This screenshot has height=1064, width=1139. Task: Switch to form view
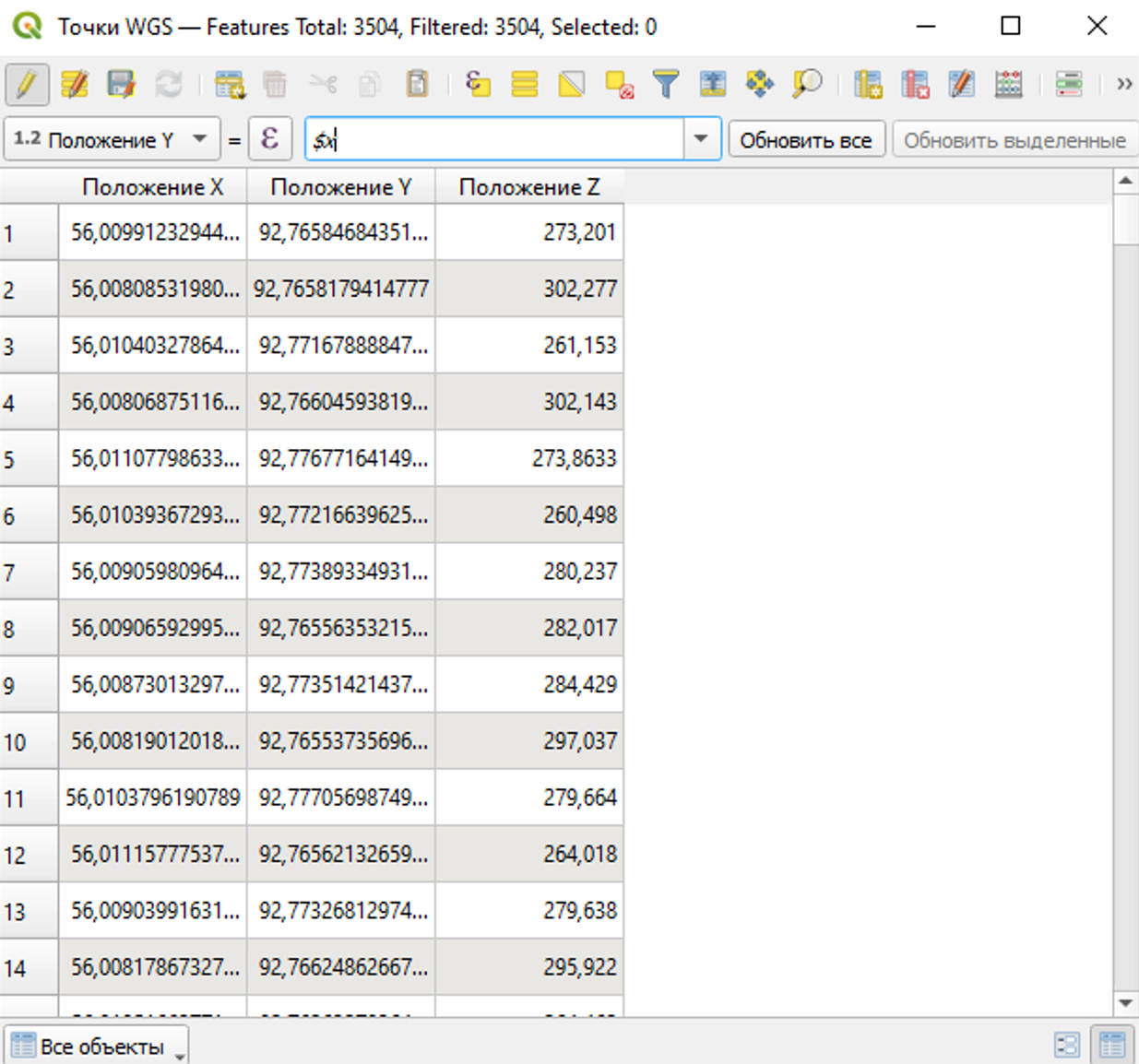coord(1066,1045)
